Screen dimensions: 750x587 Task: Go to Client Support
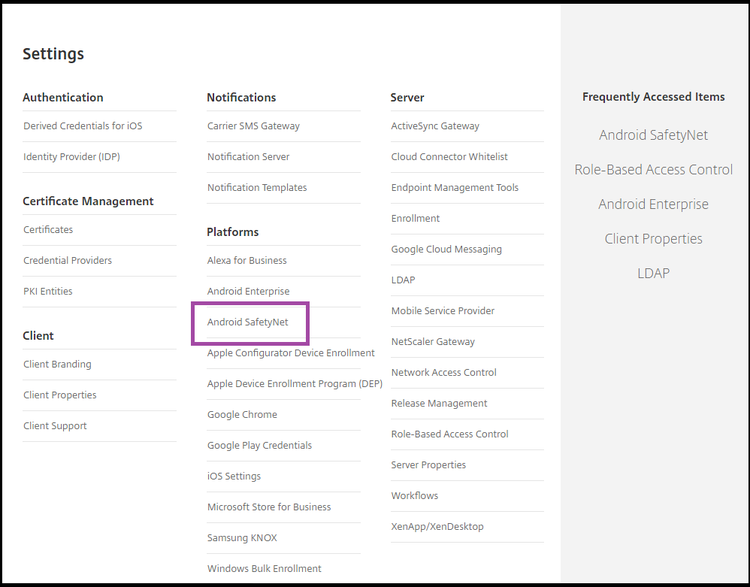point(55,426)
